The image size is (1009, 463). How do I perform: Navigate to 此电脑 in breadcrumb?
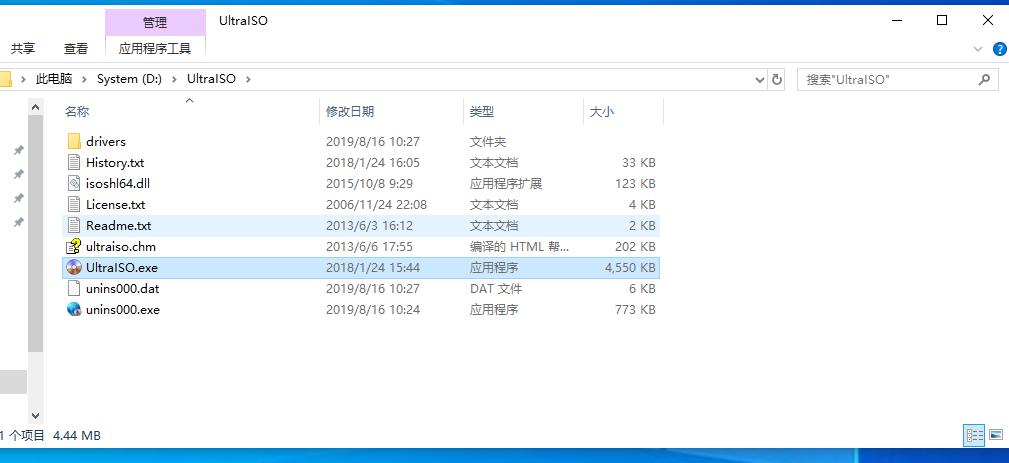[x=54, y=79]
